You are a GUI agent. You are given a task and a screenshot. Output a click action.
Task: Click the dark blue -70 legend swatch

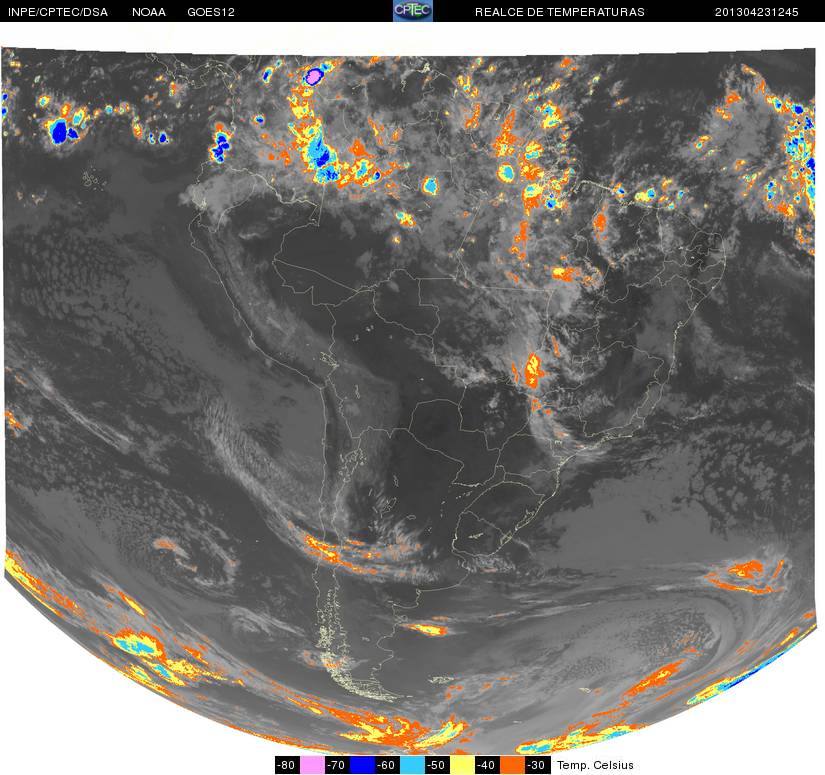362,764
